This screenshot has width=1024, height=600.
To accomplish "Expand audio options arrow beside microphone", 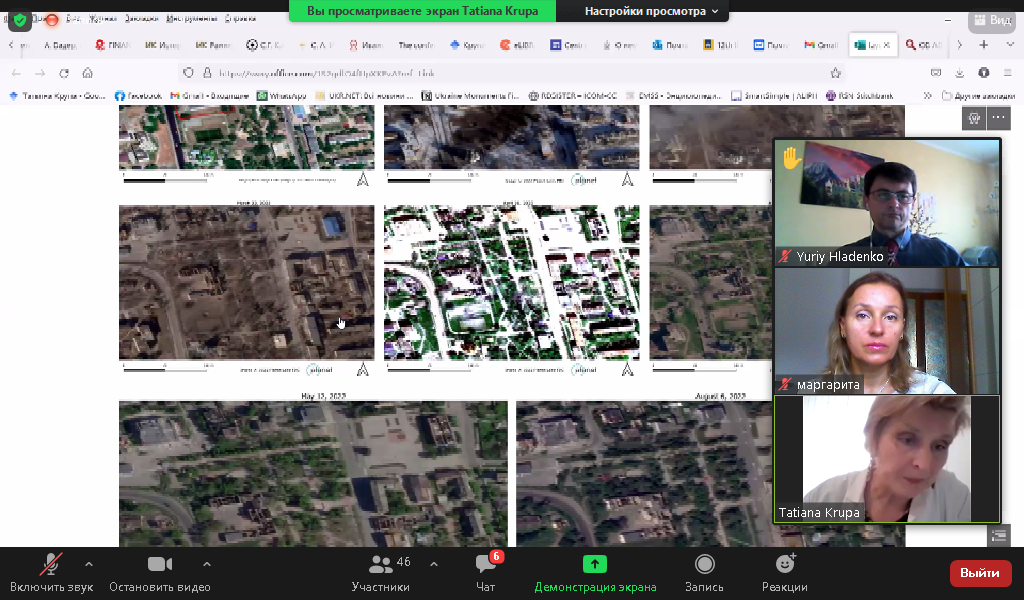I will (x=89, y=564).
